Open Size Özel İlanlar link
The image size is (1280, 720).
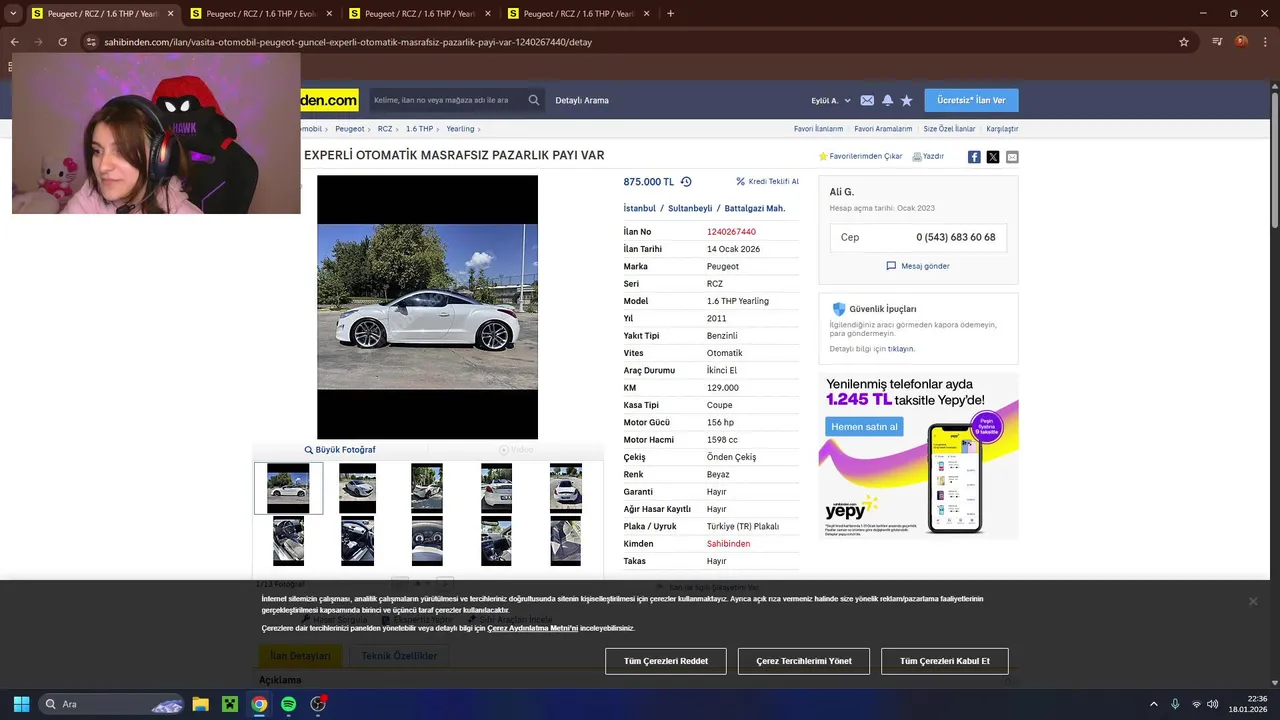(x=949, y=129)
